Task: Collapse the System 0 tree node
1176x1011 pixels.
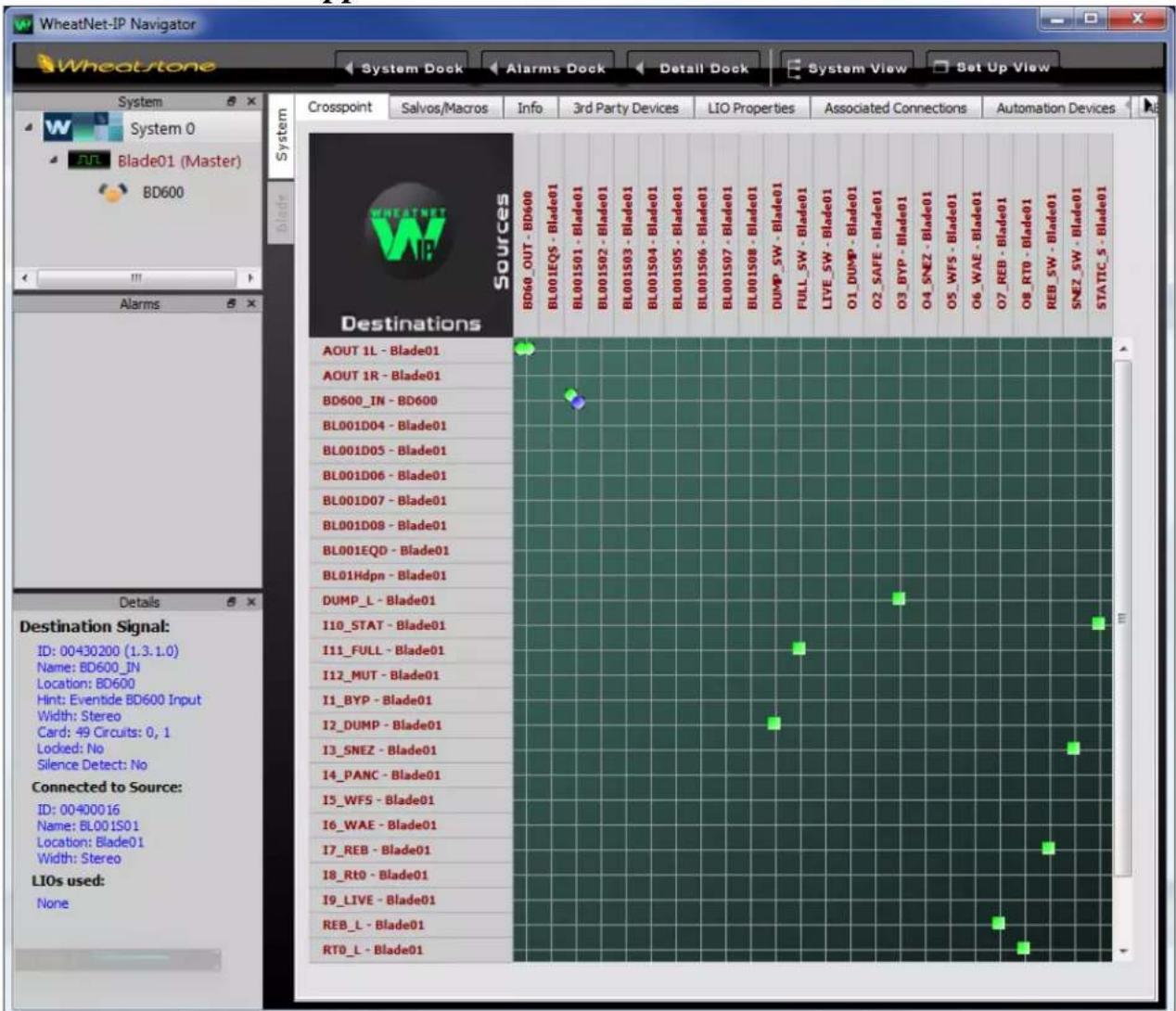Action: pos(29,128)
